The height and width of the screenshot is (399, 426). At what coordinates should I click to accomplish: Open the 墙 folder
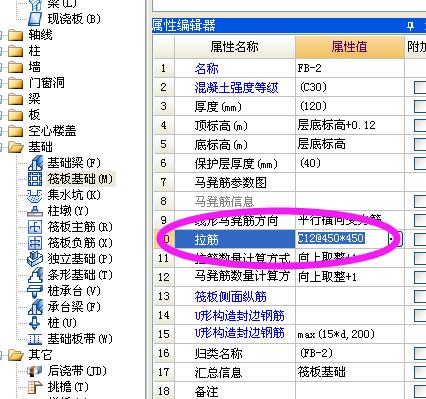point(15,67)
